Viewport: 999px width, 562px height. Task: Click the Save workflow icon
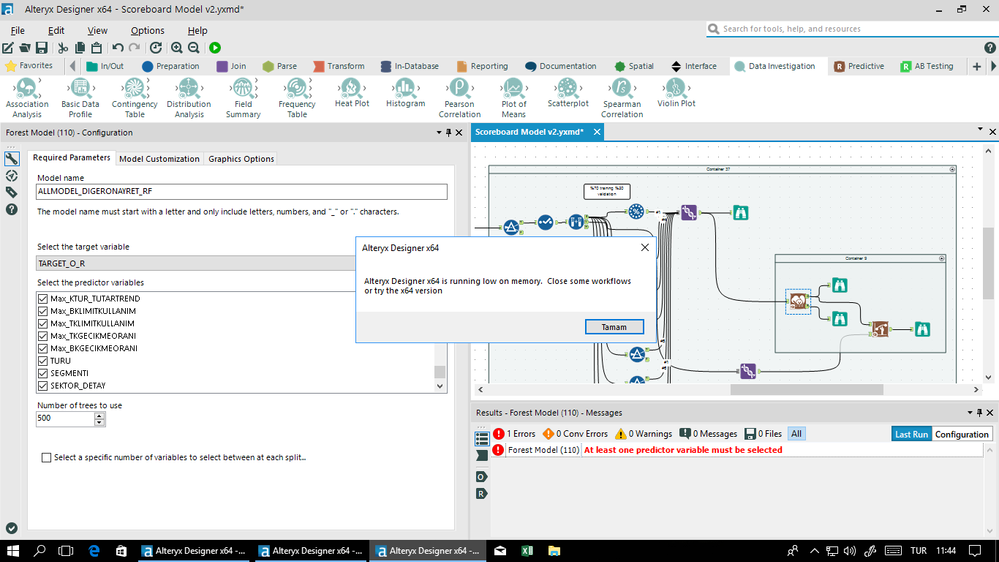coord(41,48)
